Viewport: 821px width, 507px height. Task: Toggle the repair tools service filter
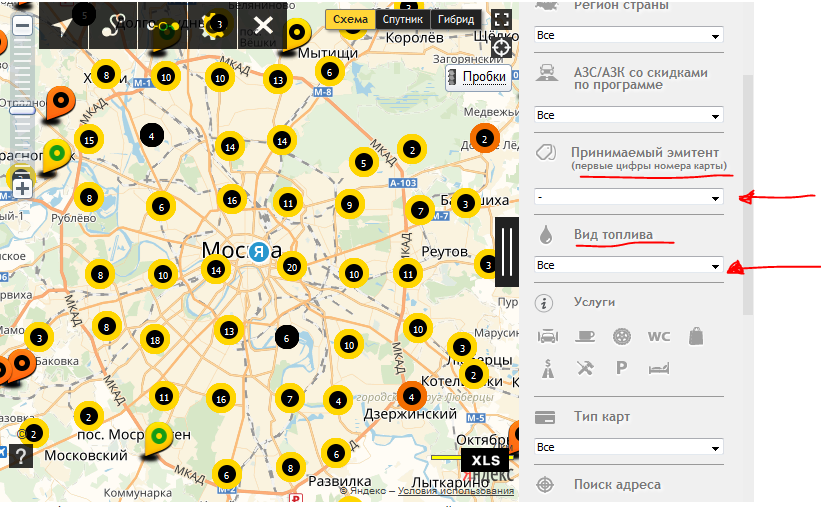click(585, 368)
